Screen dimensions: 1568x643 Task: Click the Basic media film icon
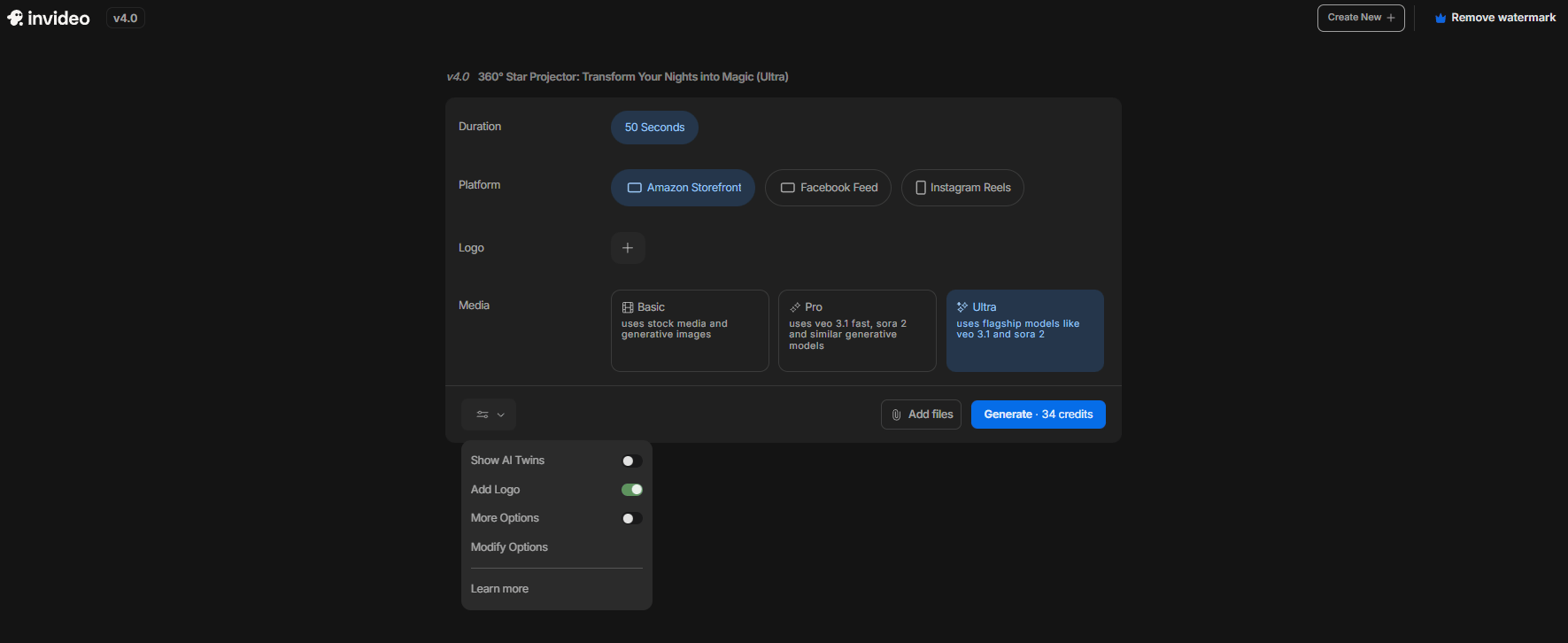click(x=628, y=307)
